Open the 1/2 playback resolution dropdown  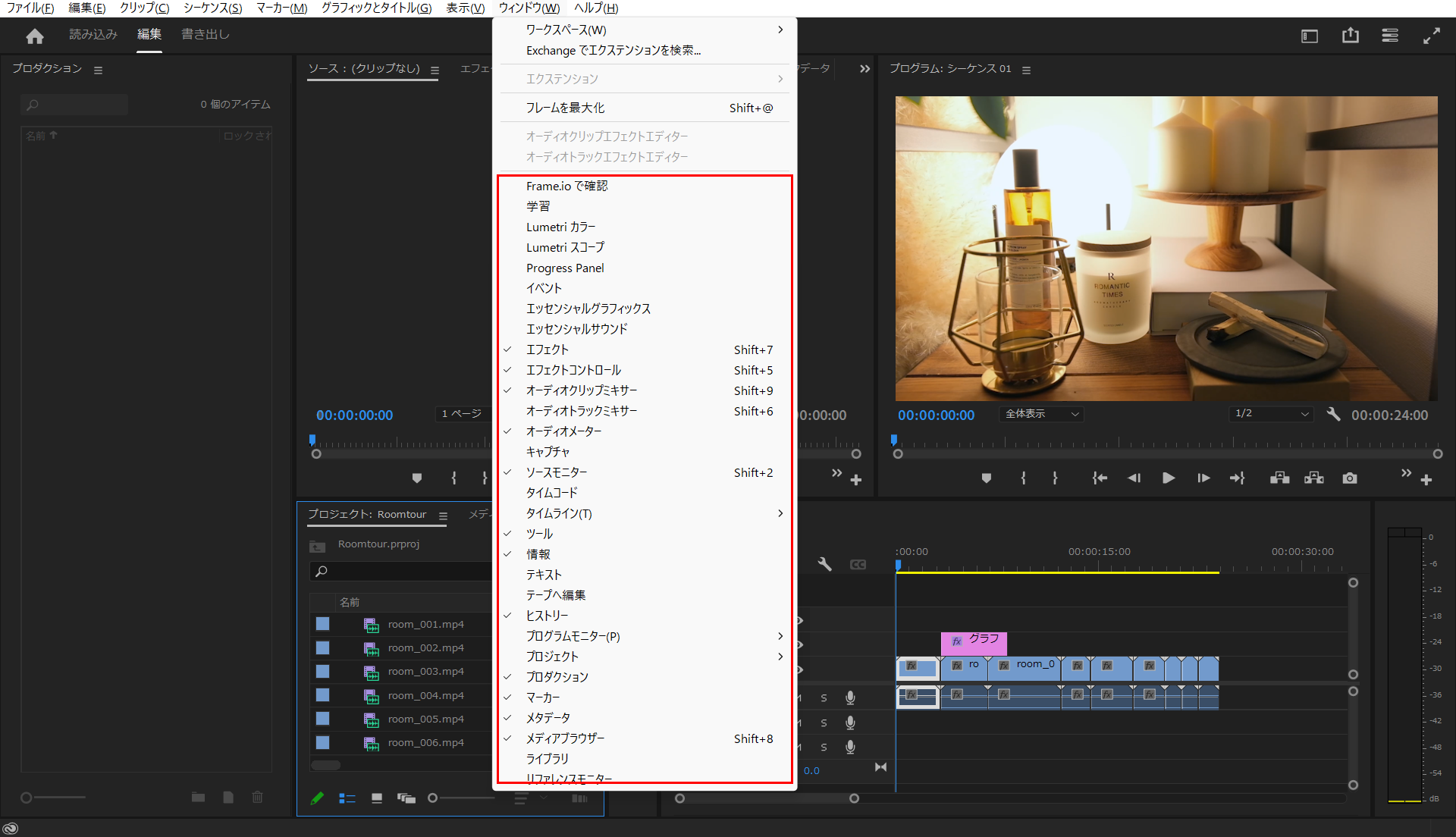1271,414
